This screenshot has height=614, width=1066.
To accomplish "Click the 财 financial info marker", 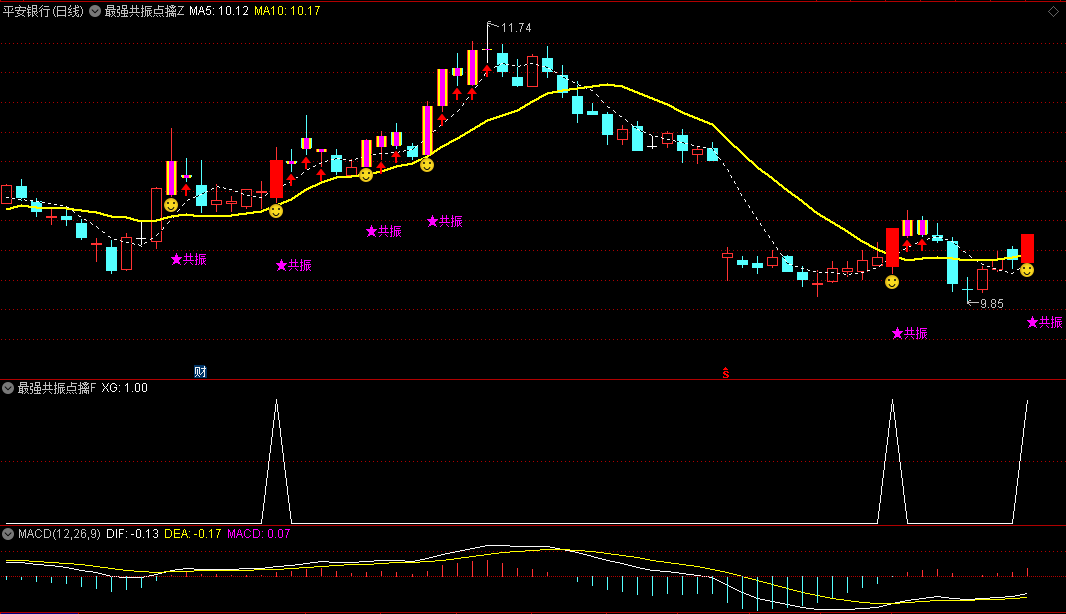I will pyautogui.click(x=200, y=371).
